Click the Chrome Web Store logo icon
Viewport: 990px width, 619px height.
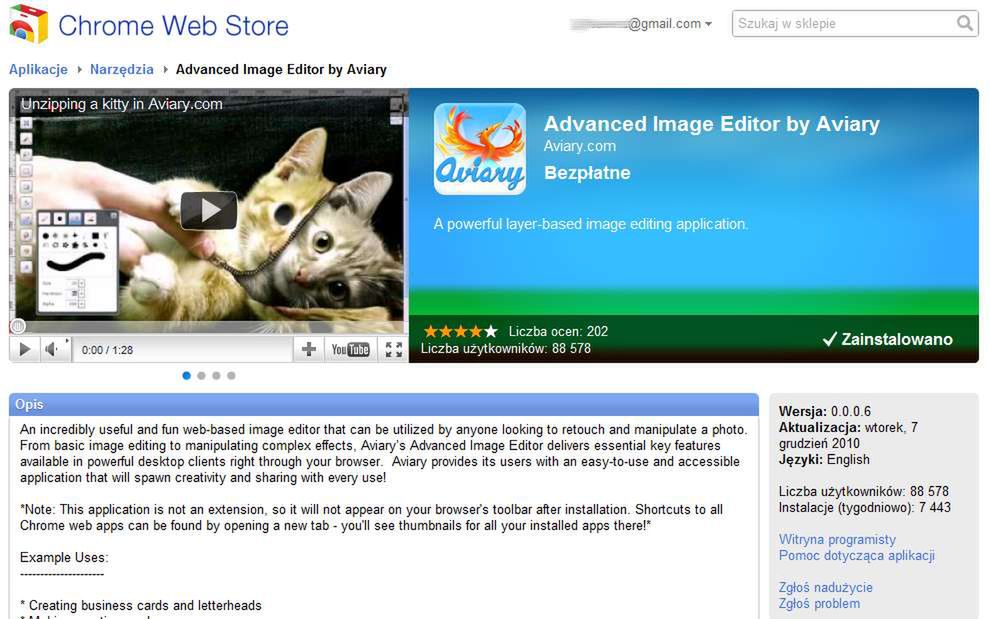click(28, 24)
